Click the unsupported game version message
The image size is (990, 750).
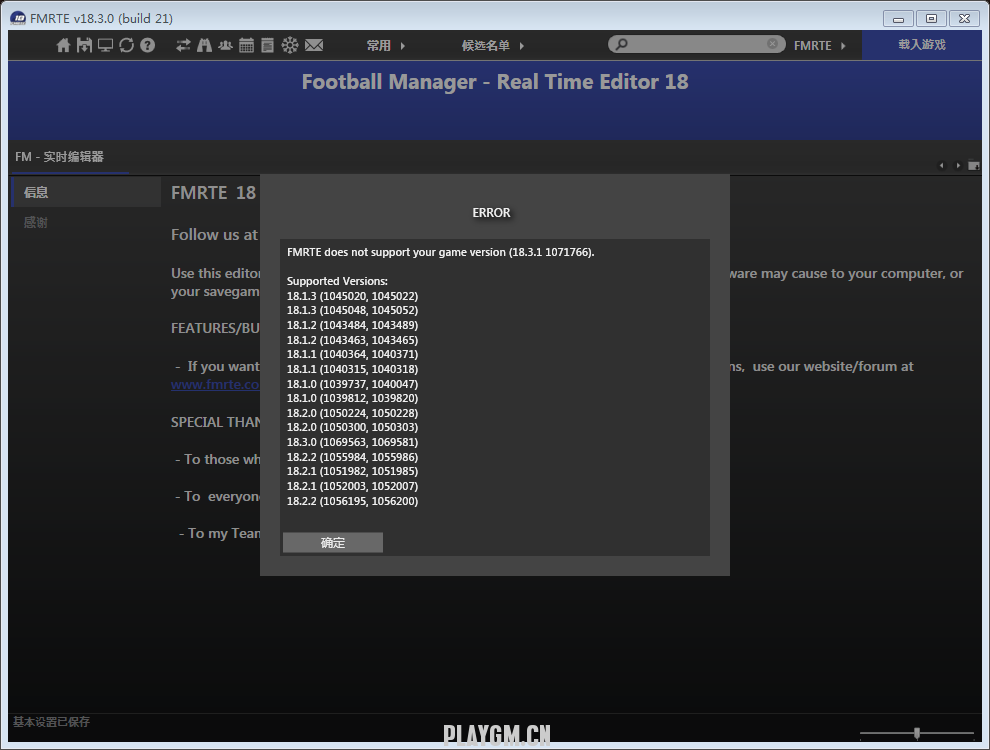pyautogui.click(x=441, y=252)
